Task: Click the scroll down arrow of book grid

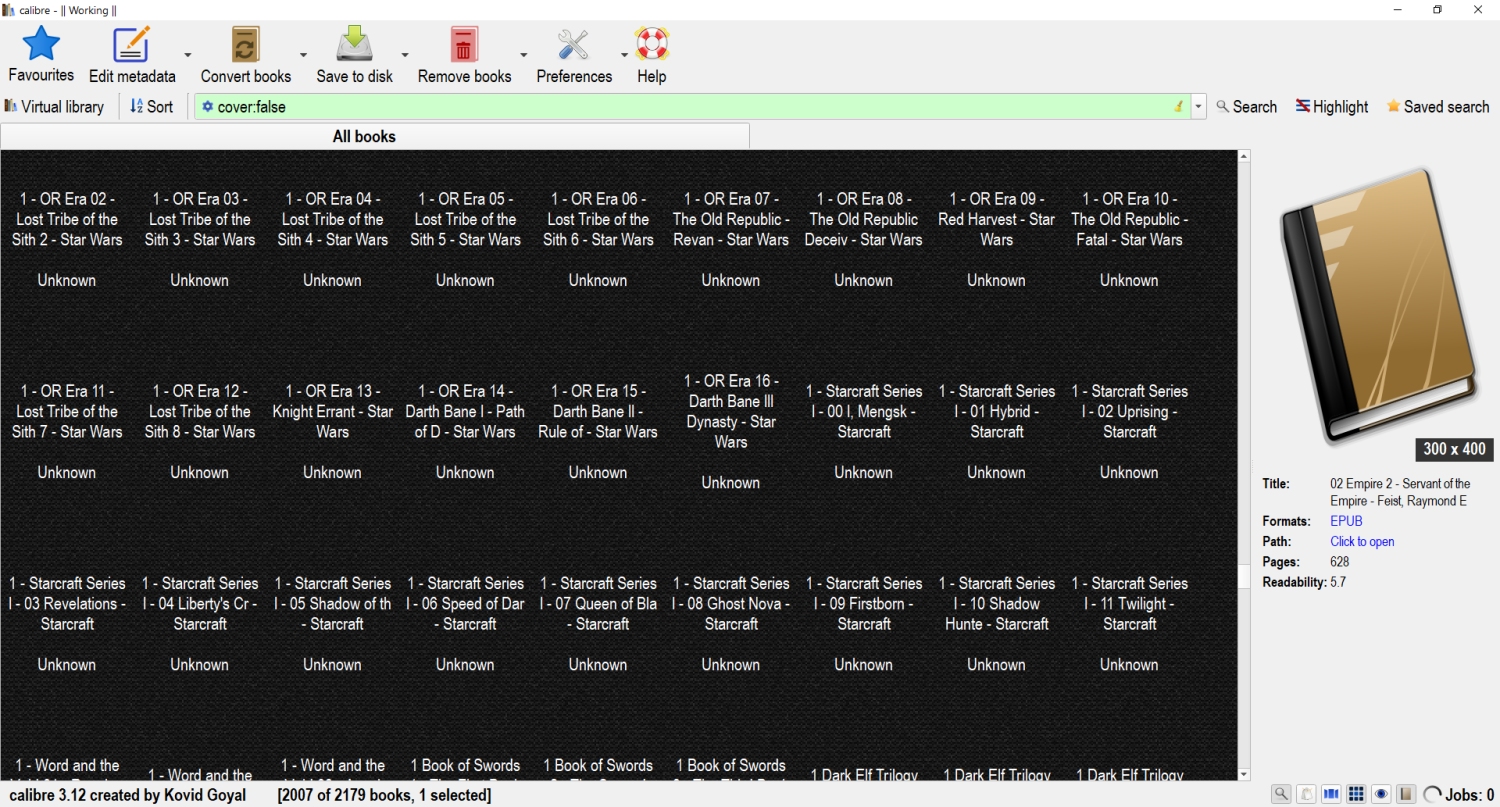Action: click(1244, 774)
